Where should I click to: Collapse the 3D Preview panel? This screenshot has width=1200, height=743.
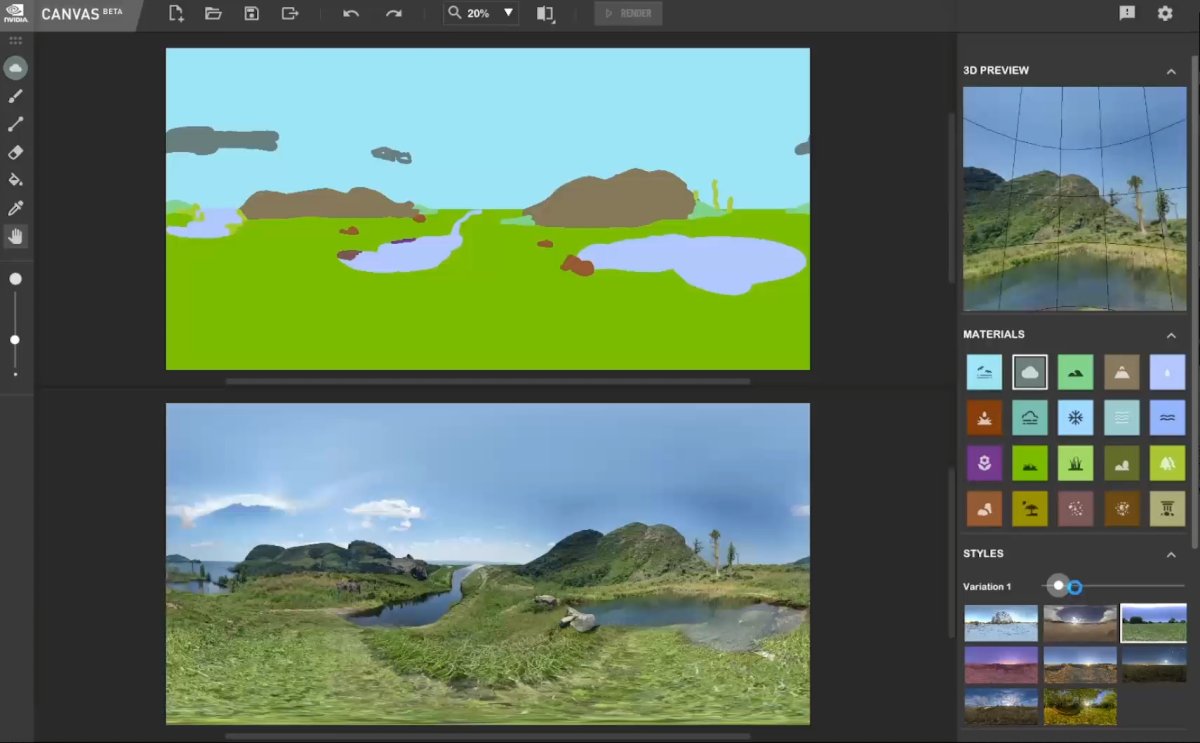tap(1171, 71)
